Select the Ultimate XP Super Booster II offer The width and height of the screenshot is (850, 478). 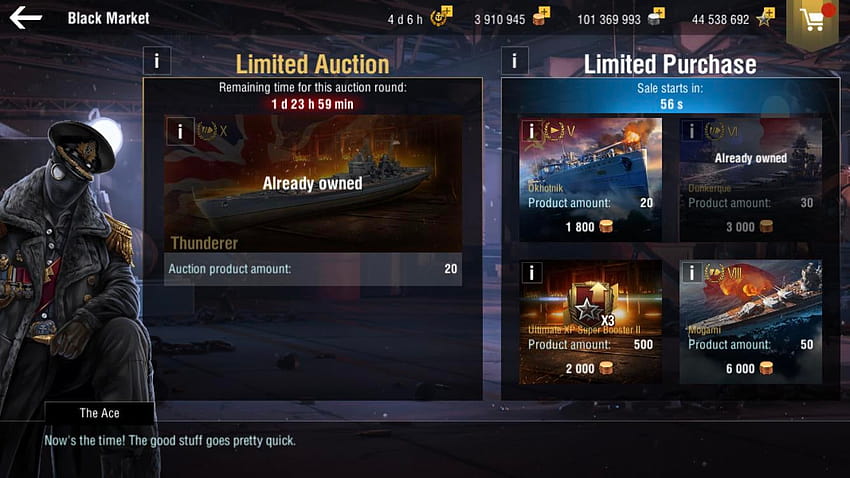coord(590,322)
